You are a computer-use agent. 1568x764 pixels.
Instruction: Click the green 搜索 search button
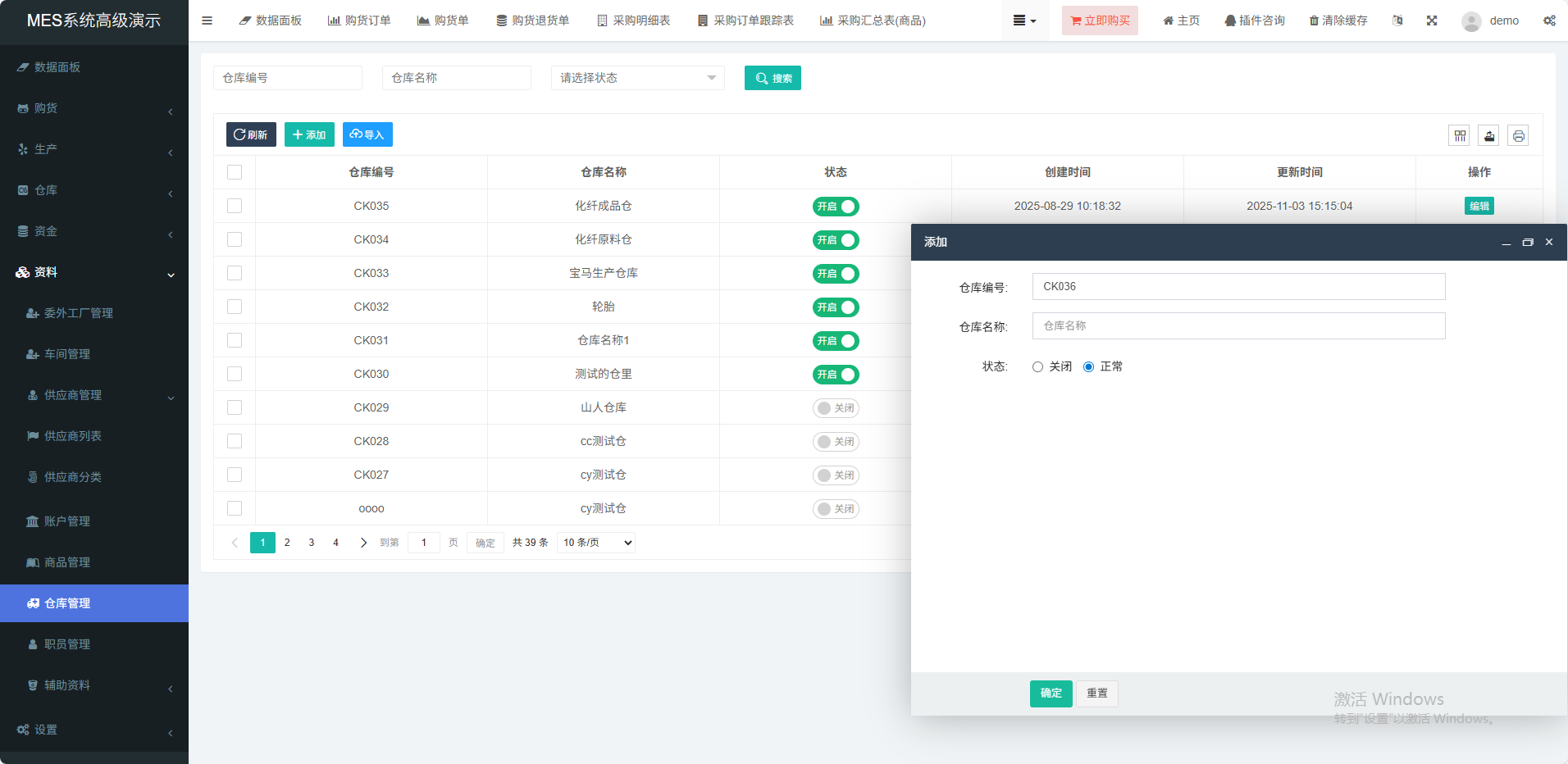tap(773, 78)
